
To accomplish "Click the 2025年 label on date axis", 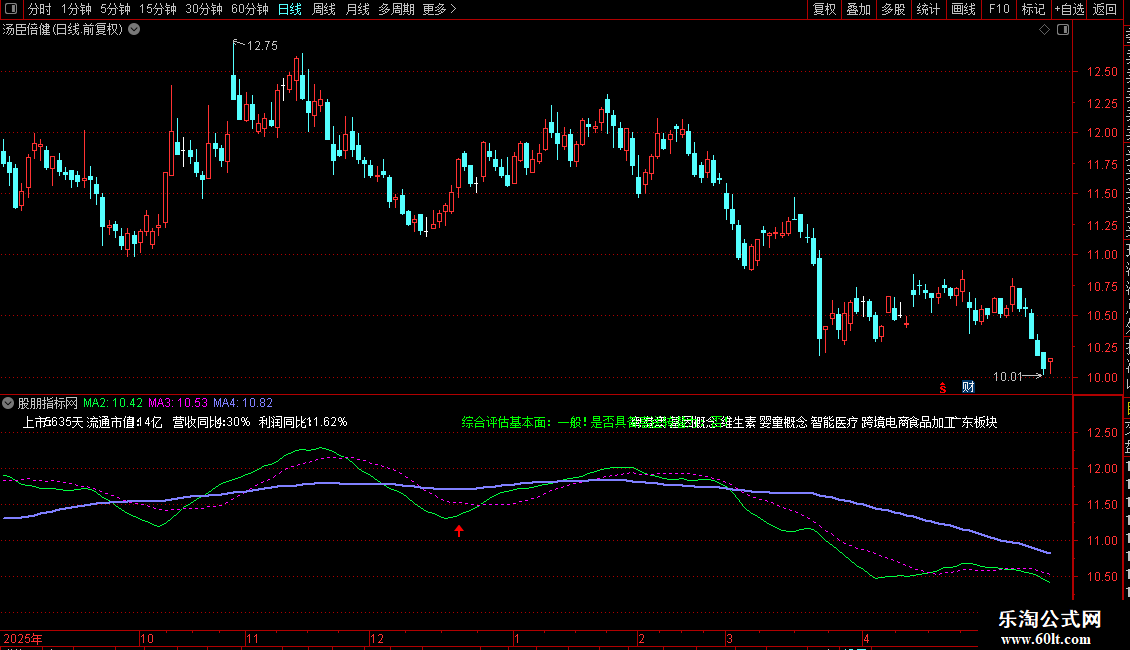I will coord(23,638).
